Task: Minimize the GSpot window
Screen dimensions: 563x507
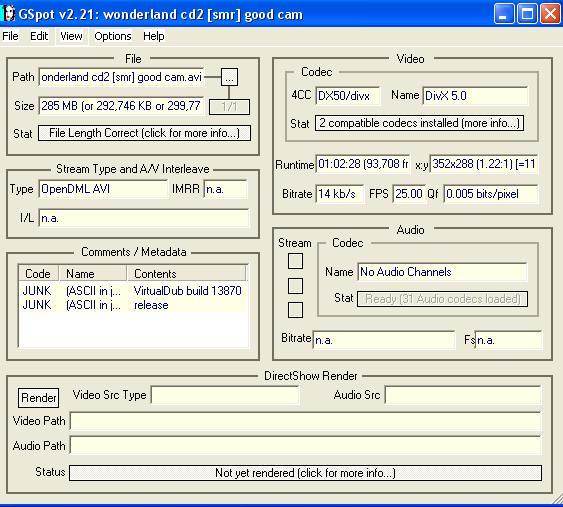Action: coord(504,14)
